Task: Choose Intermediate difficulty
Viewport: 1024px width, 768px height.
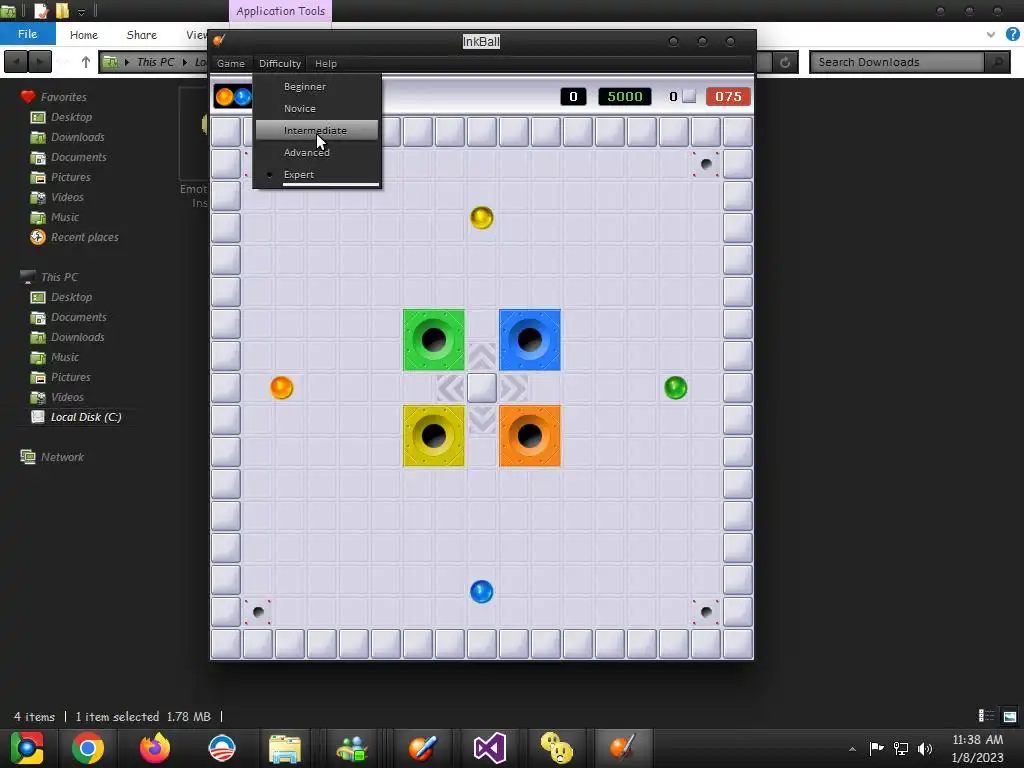Action: pos(317,130)
